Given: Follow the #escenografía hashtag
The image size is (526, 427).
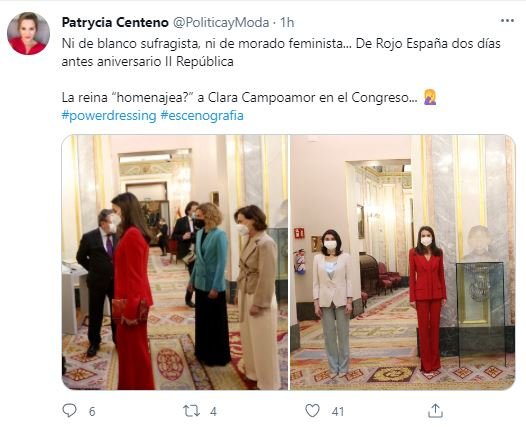Looking at the screenshot, I should [x=202, y=116].
